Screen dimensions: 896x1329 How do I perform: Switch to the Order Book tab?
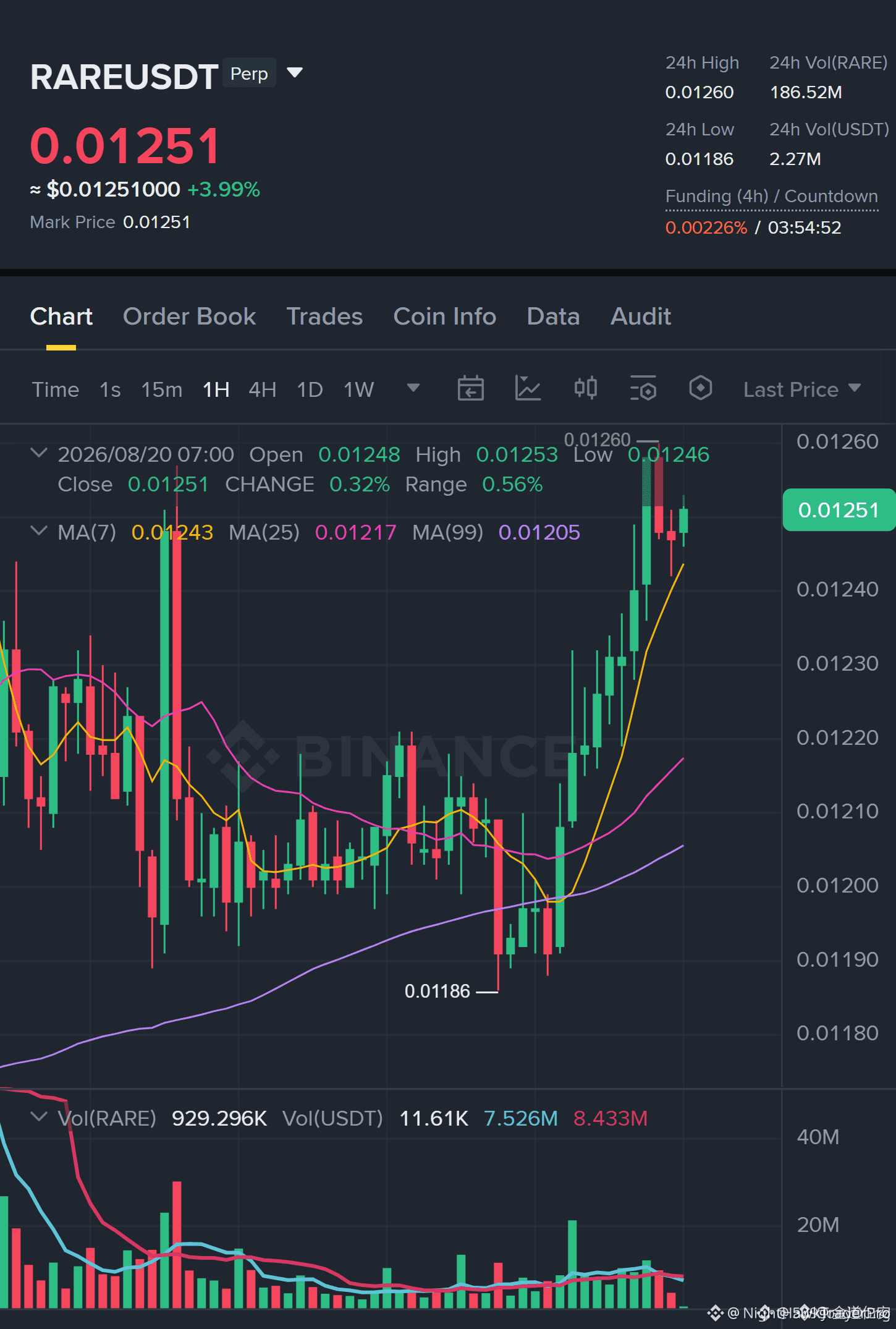click(x=189, y=316)
